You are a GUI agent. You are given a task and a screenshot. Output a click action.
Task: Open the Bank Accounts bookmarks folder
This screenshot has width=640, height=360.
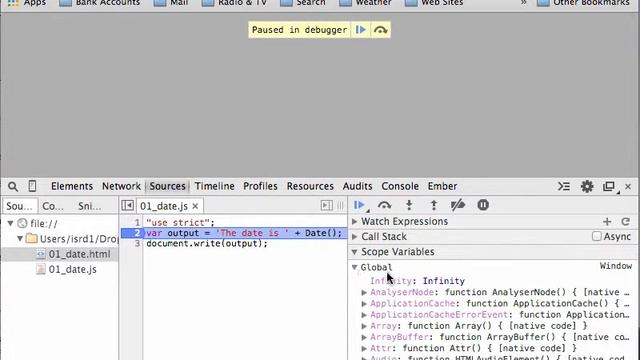pos(100,3)
